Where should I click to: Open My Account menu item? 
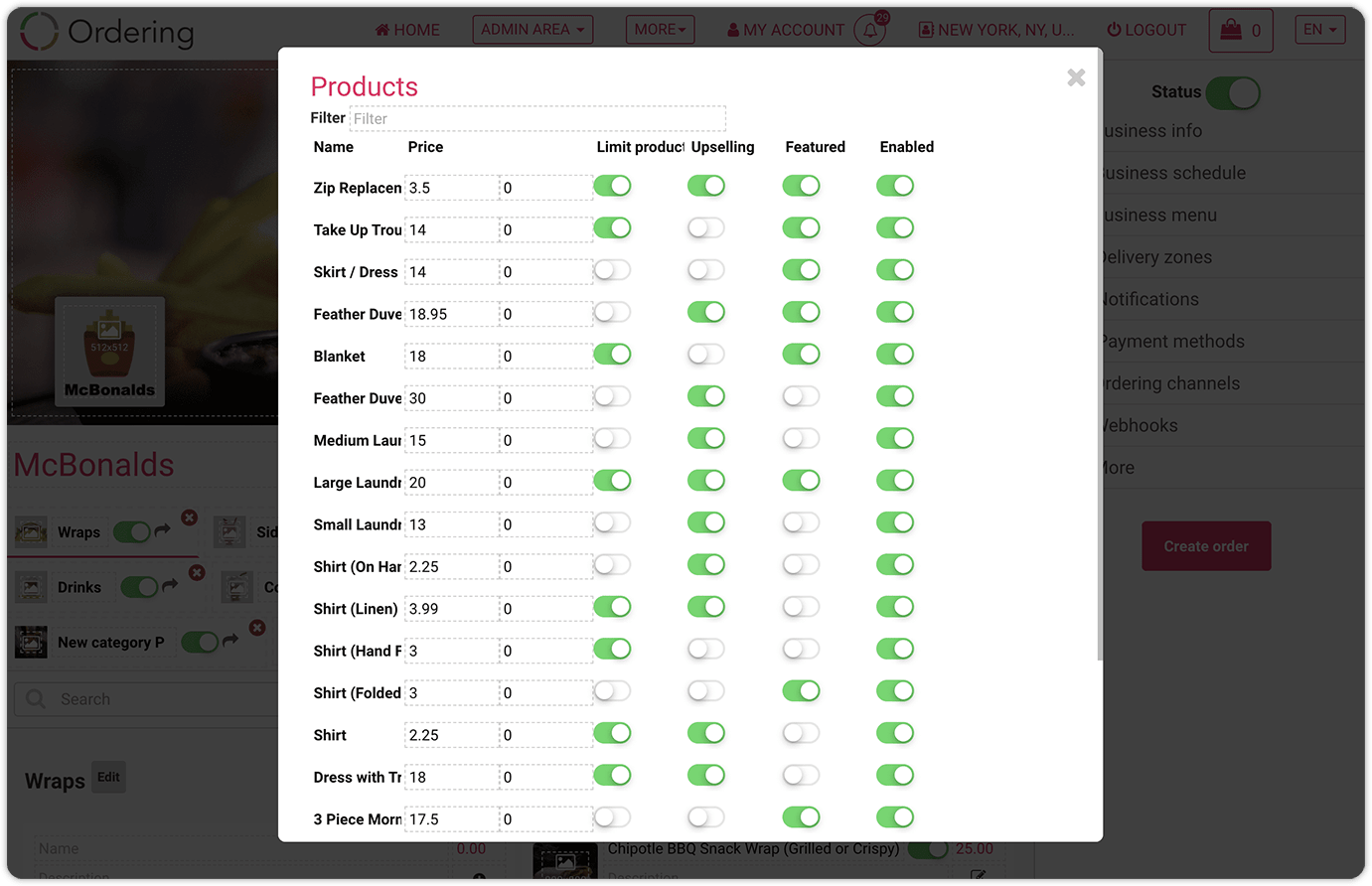[x=786, y=30]
